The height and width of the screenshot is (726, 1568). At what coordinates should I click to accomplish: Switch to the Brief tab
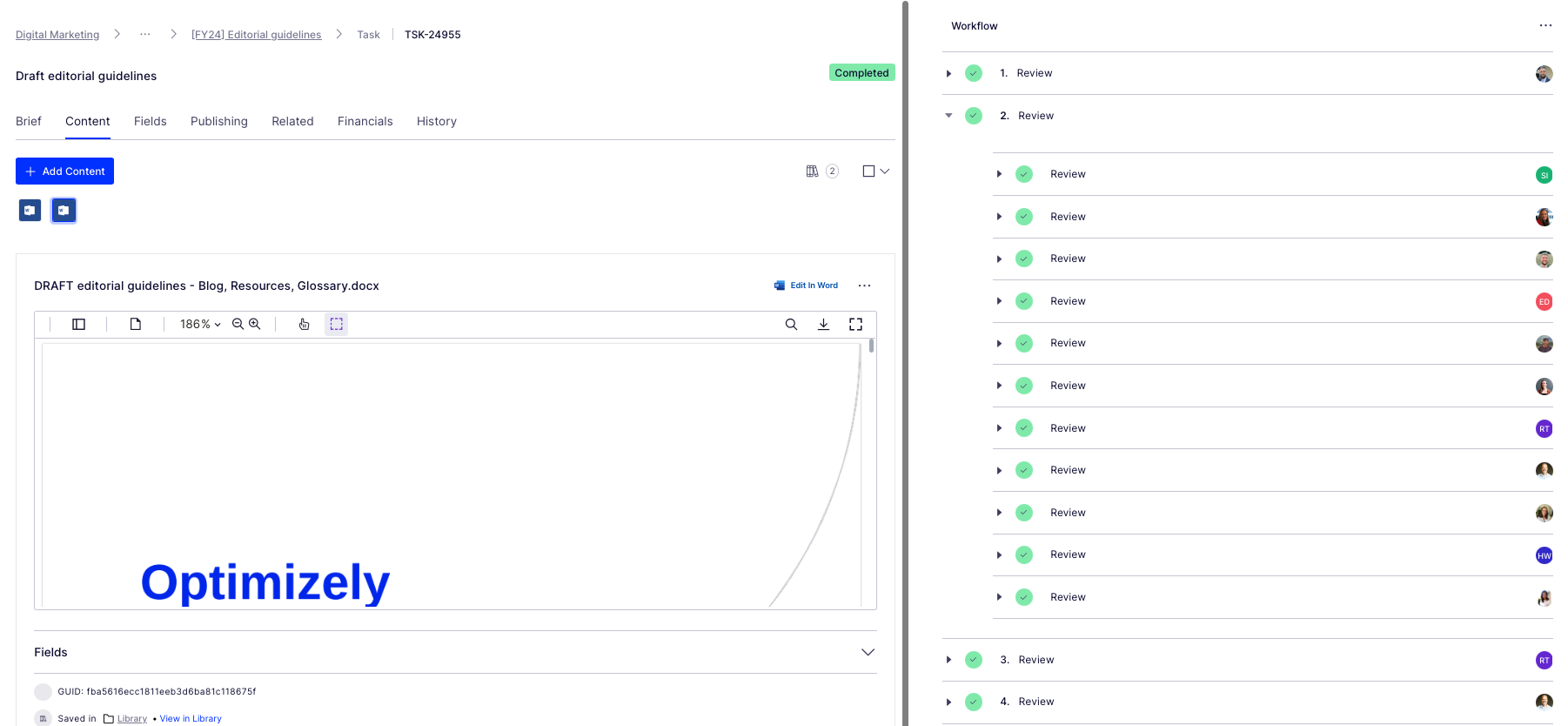(x=29, y=121)
